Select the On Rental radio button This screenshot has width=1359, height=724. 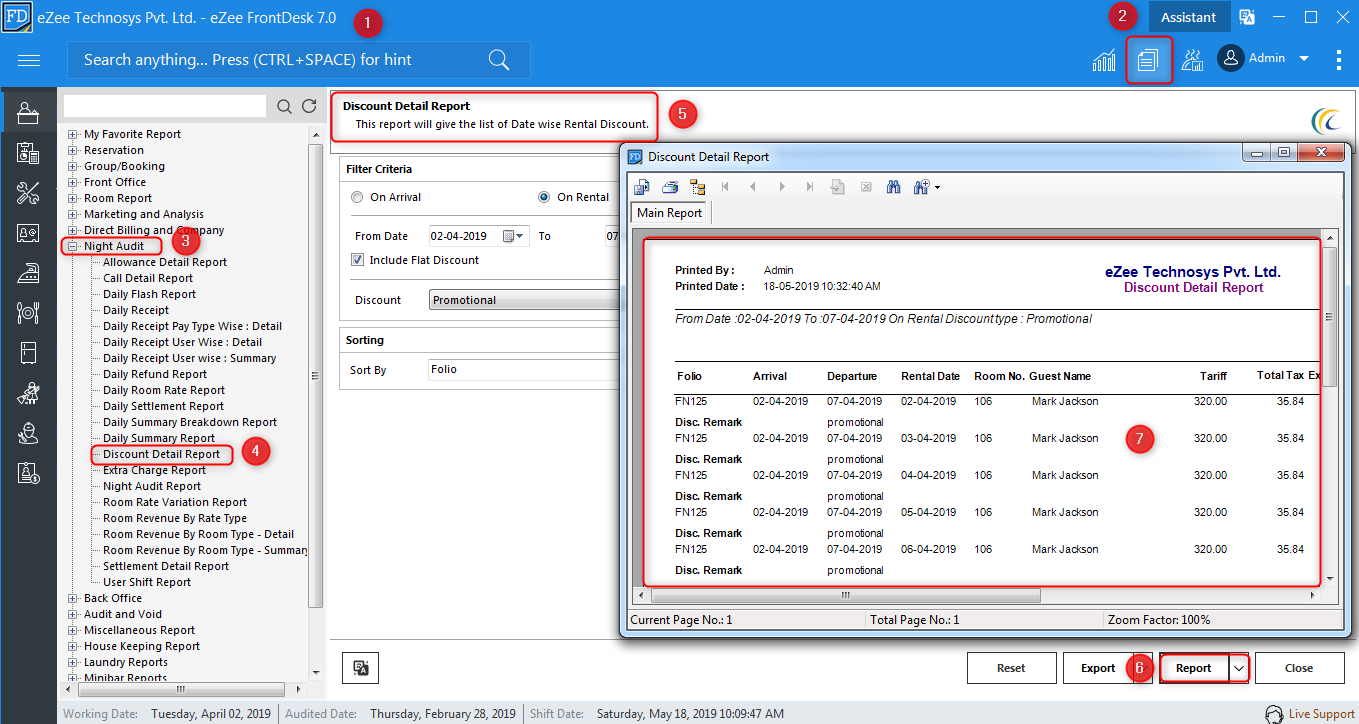[x=544, y=197]
